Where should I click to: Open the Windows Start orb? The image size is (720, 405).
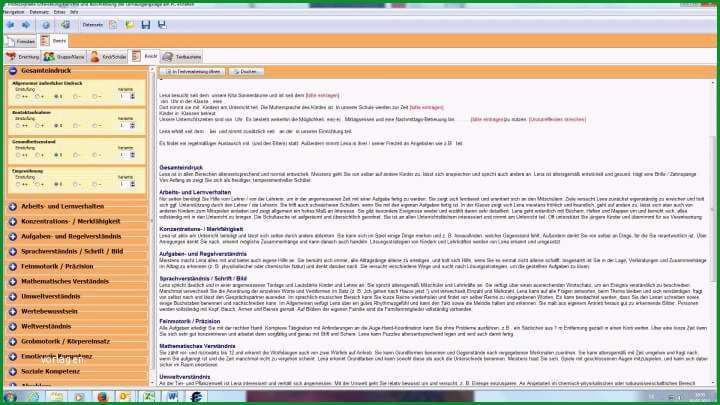(10, 397)
